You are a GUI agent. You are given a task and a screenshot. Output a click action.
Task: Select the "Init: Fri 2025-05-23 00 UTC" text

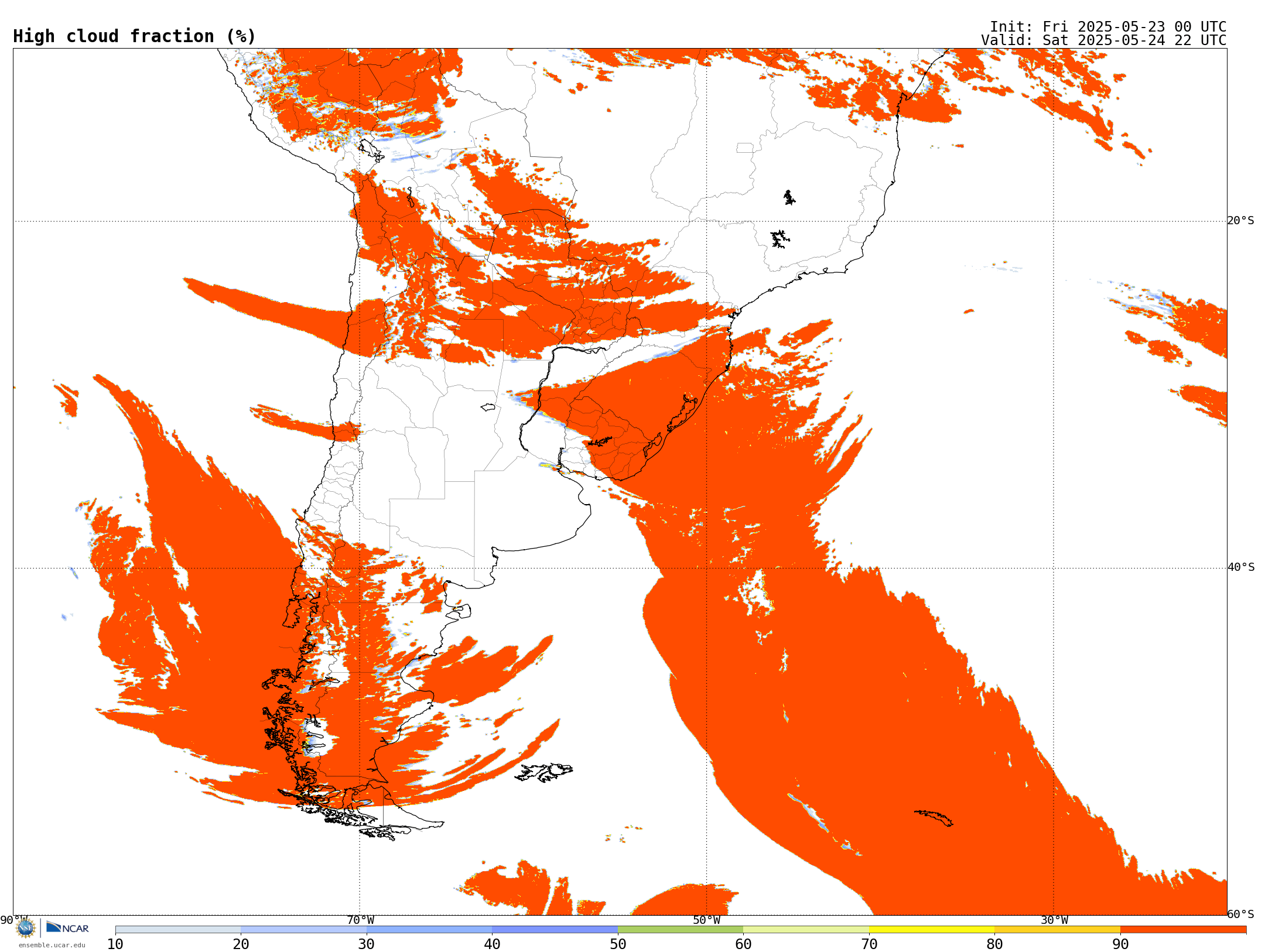1108,27
